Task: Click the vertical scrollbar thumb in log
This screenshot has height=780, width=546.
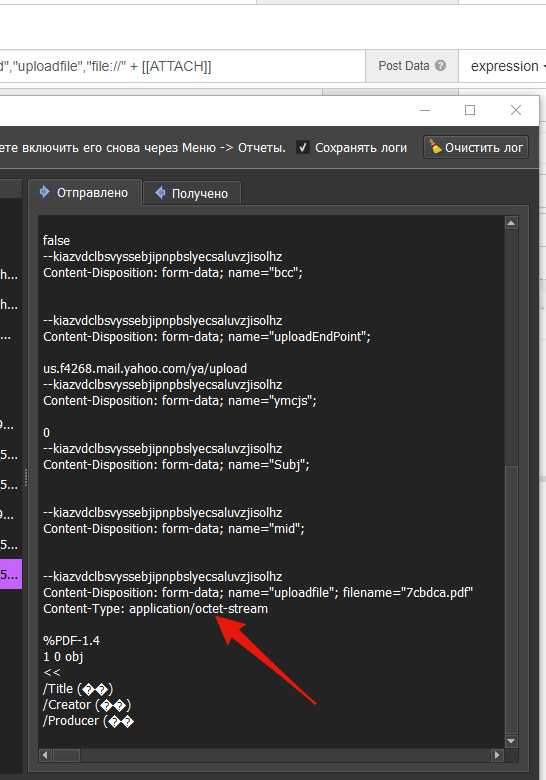Action: (511, 600)
